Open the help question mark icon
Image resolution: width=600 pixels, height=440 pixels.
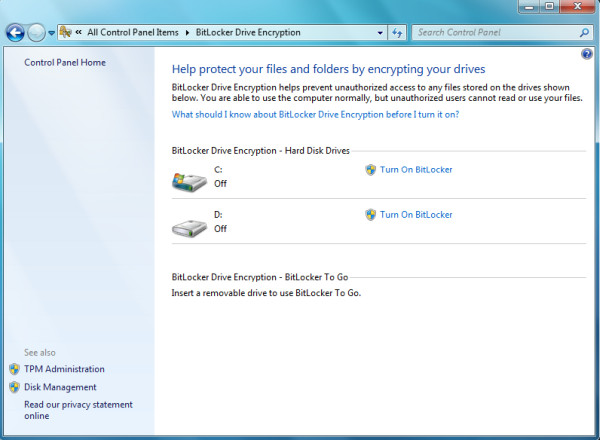[x=586, y=54]
